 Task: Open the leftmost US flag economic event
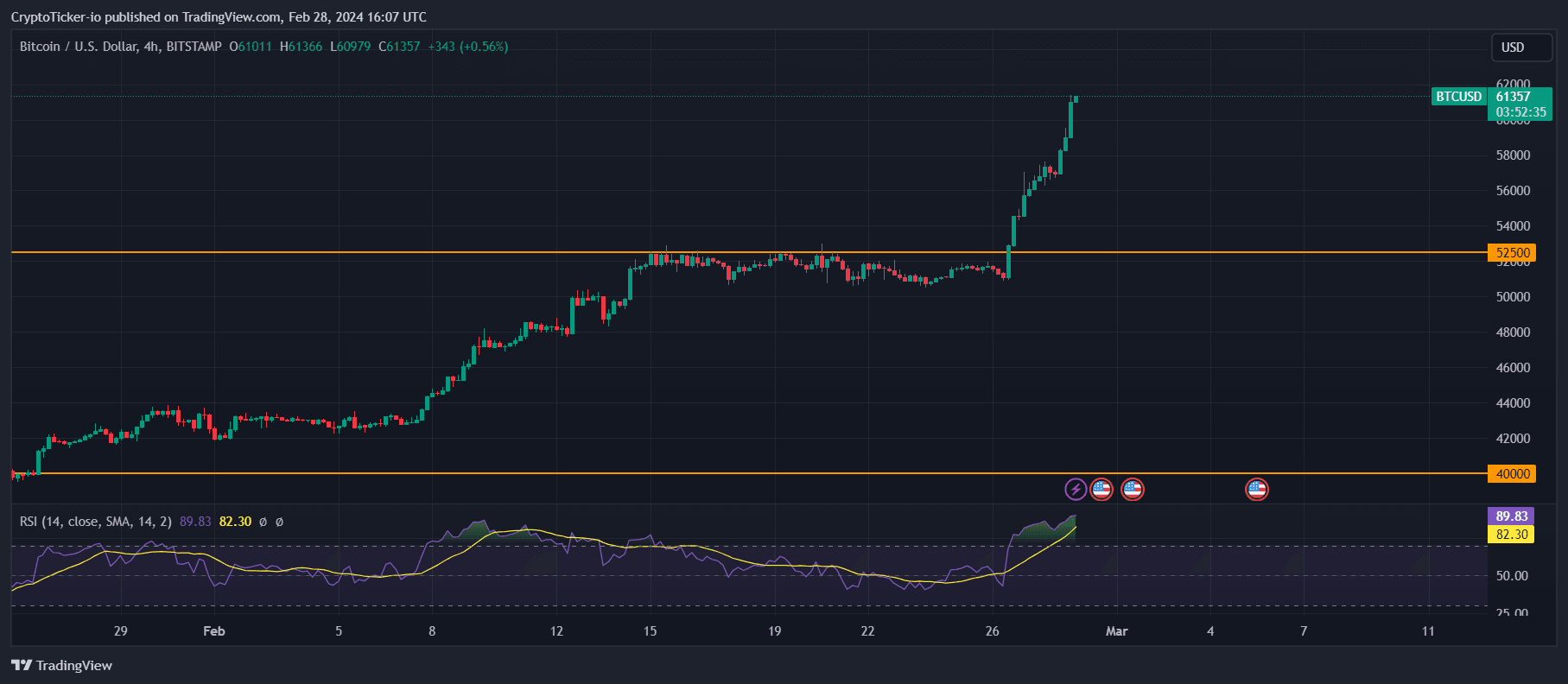pyautogui.click(x=1101, y=490)
